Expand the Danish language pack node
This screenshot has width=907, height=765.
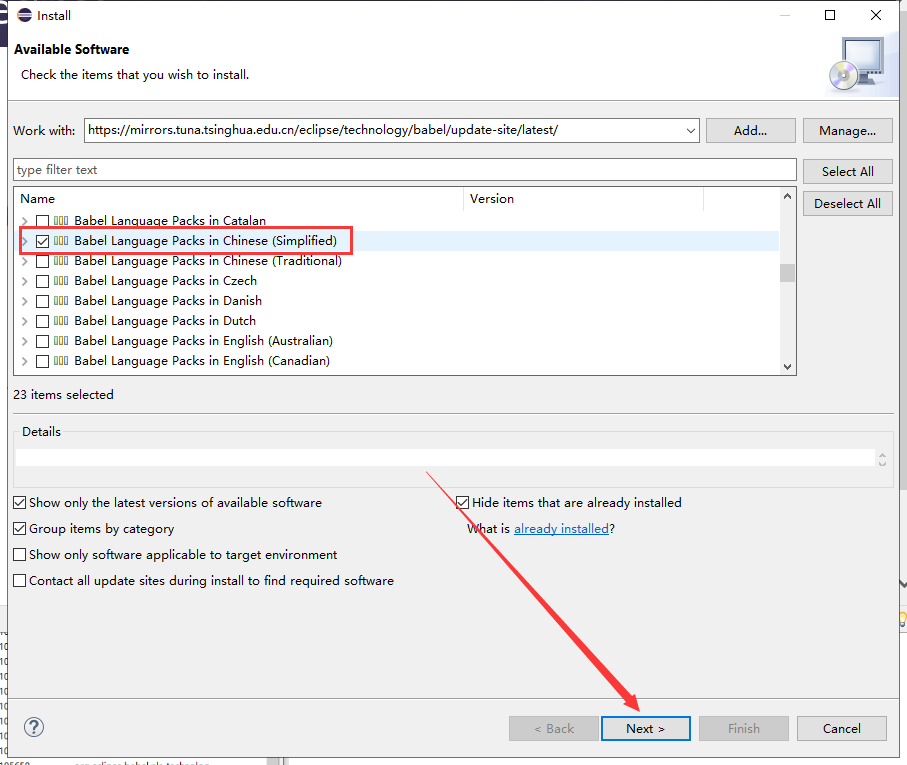coord(24,301)
